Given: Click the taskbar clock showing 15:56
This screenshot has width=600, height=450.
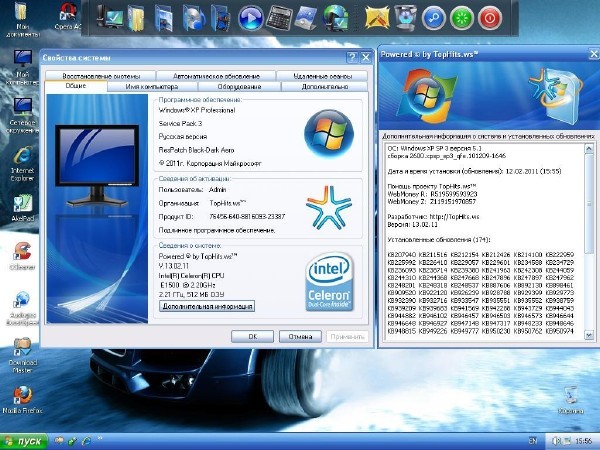Looking at the screenshot, I should 584,441.
